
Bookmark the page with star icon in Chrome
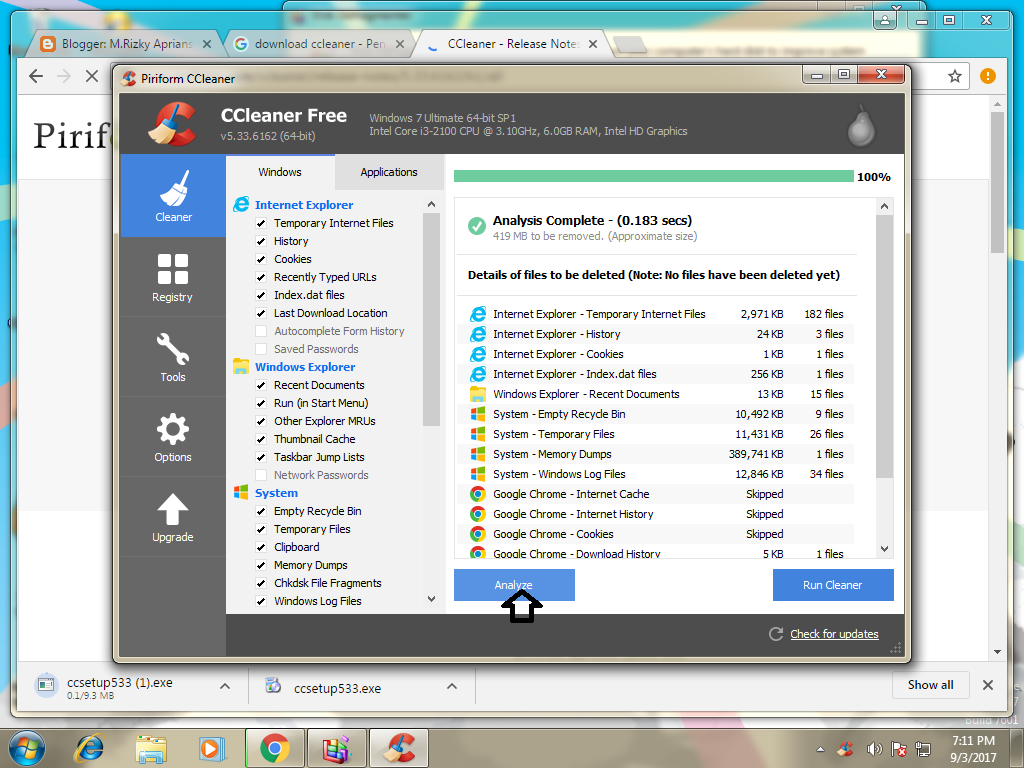pos(955,76)
